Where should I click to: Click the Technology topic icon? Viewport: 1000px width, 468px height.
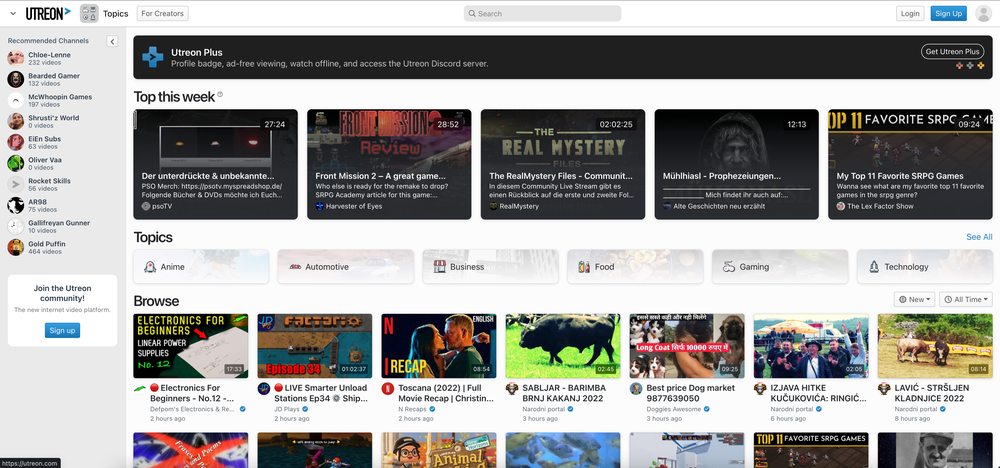874,267
